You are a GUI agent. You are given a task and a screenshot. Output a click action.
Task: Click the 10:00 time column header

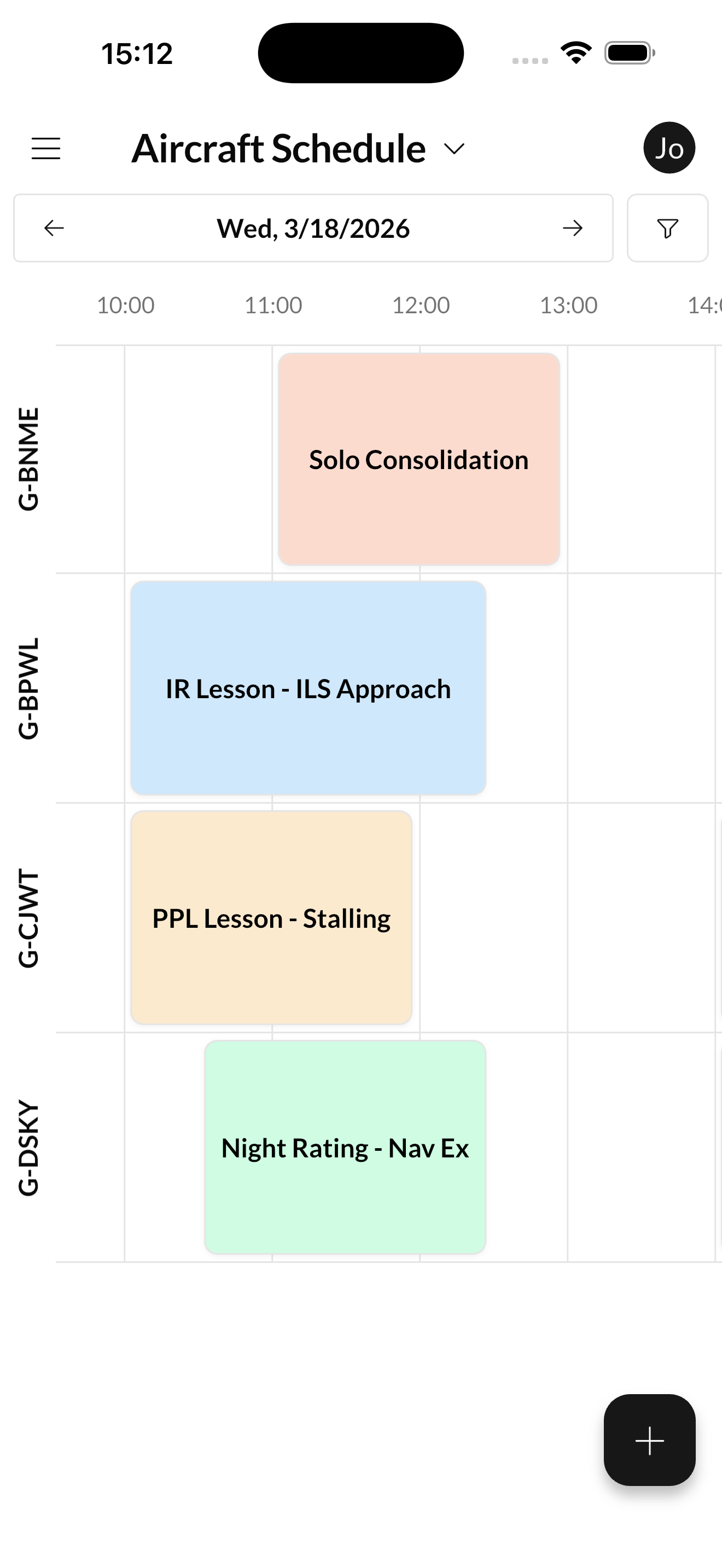point(125,305)
